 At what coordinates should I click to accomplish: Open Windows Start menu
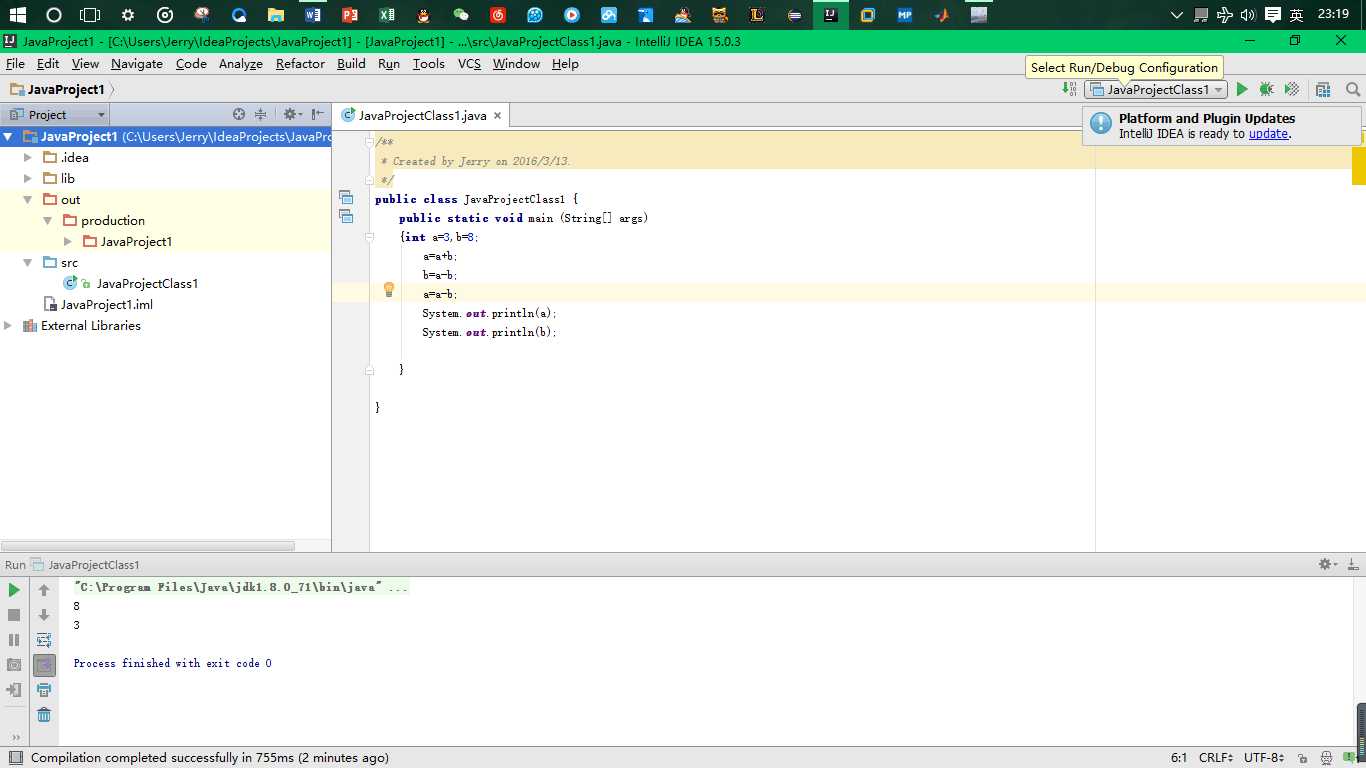[x=17, y=15]
